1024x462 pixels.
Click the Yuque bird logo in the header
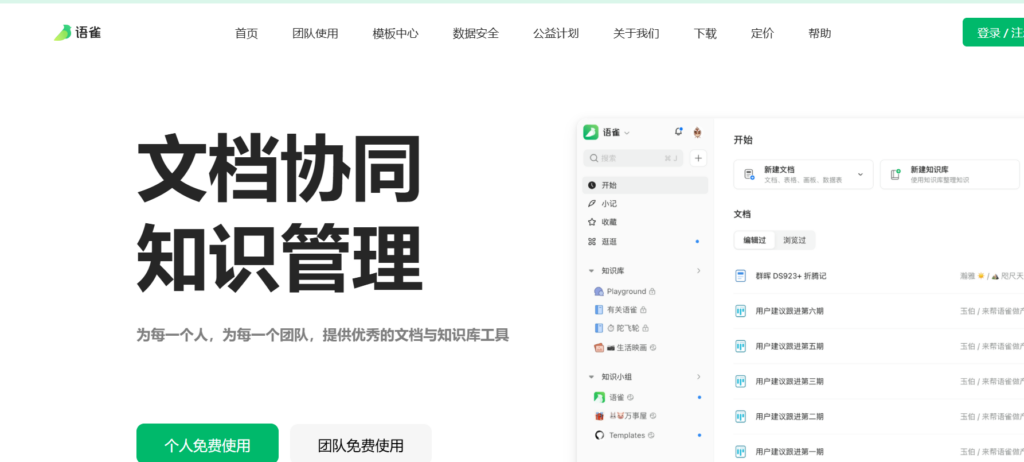62,33
